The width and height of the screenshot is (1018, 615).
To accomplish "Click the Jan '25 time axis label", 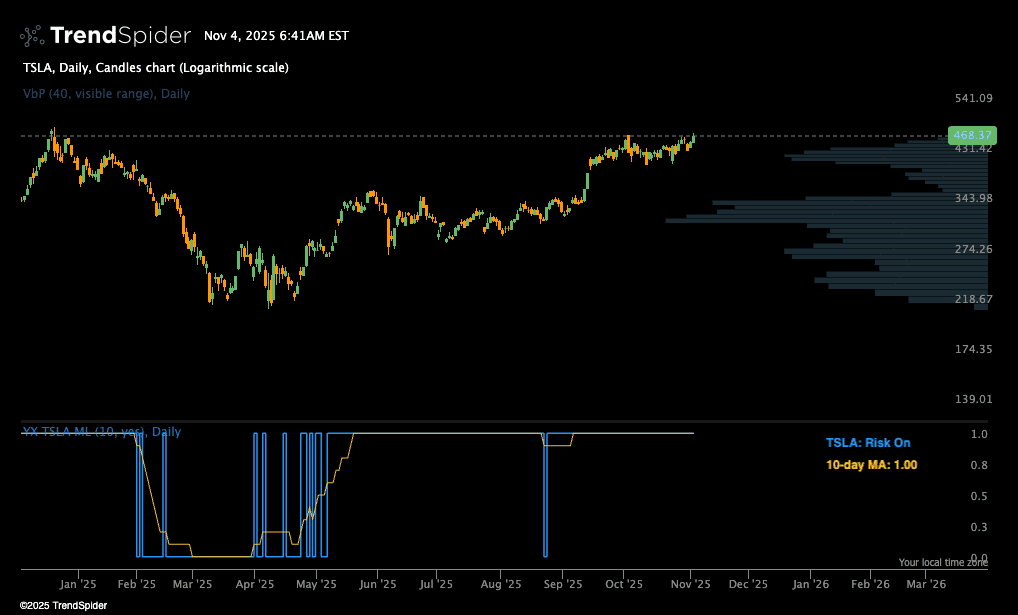I will 77,584.
